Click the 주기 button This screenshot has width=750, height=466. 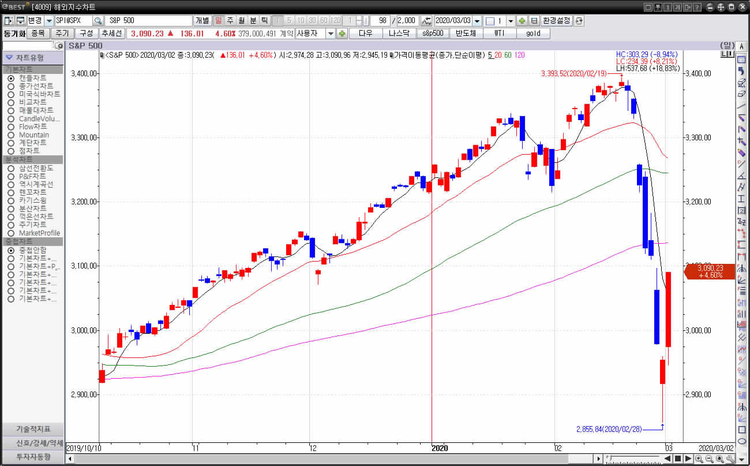pos(62,33)
